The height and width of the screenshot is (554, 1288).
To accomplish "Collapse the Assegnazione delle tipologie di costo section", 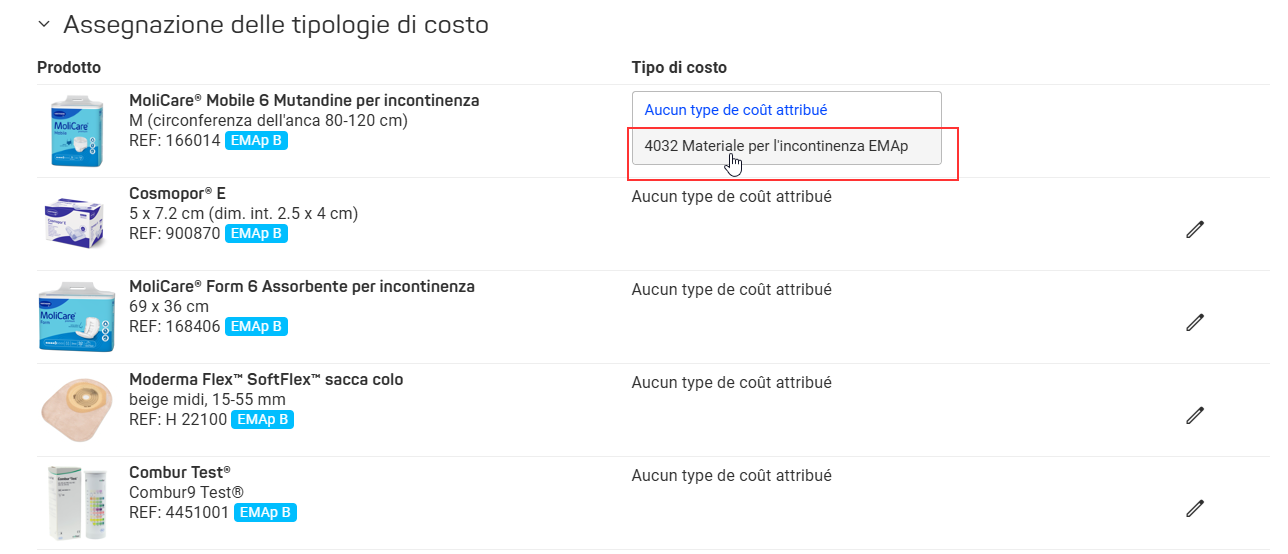I will [44, 24].
